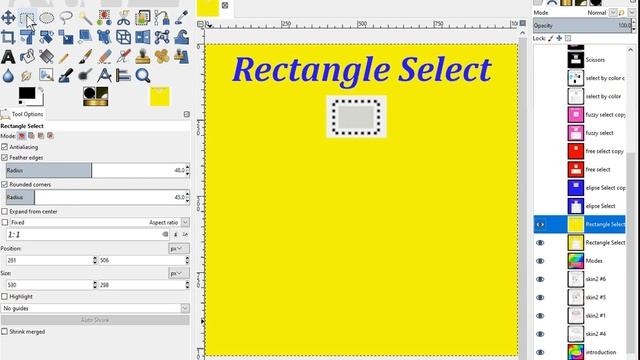Click the yellow active image thumbnail in toolbox
The height and width of the screenshot is (360, 640).
pos(160,97)
